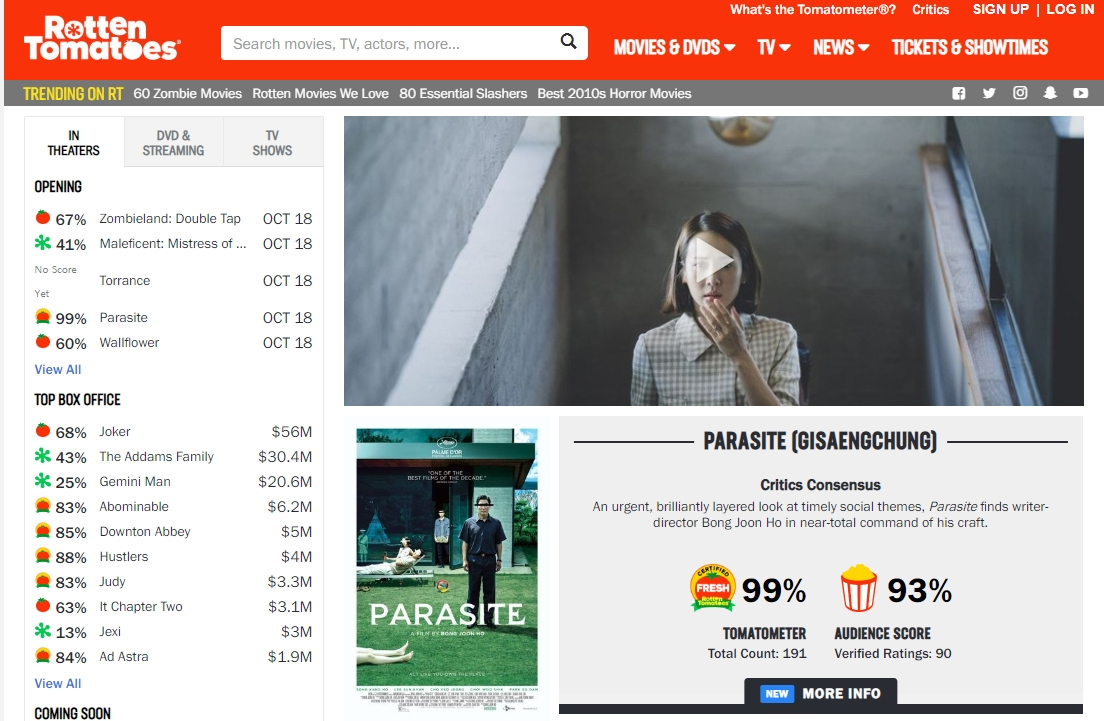Click the Jexi movie title
Viewport: 1104px width, 721px height.
[x=110, y=631]
